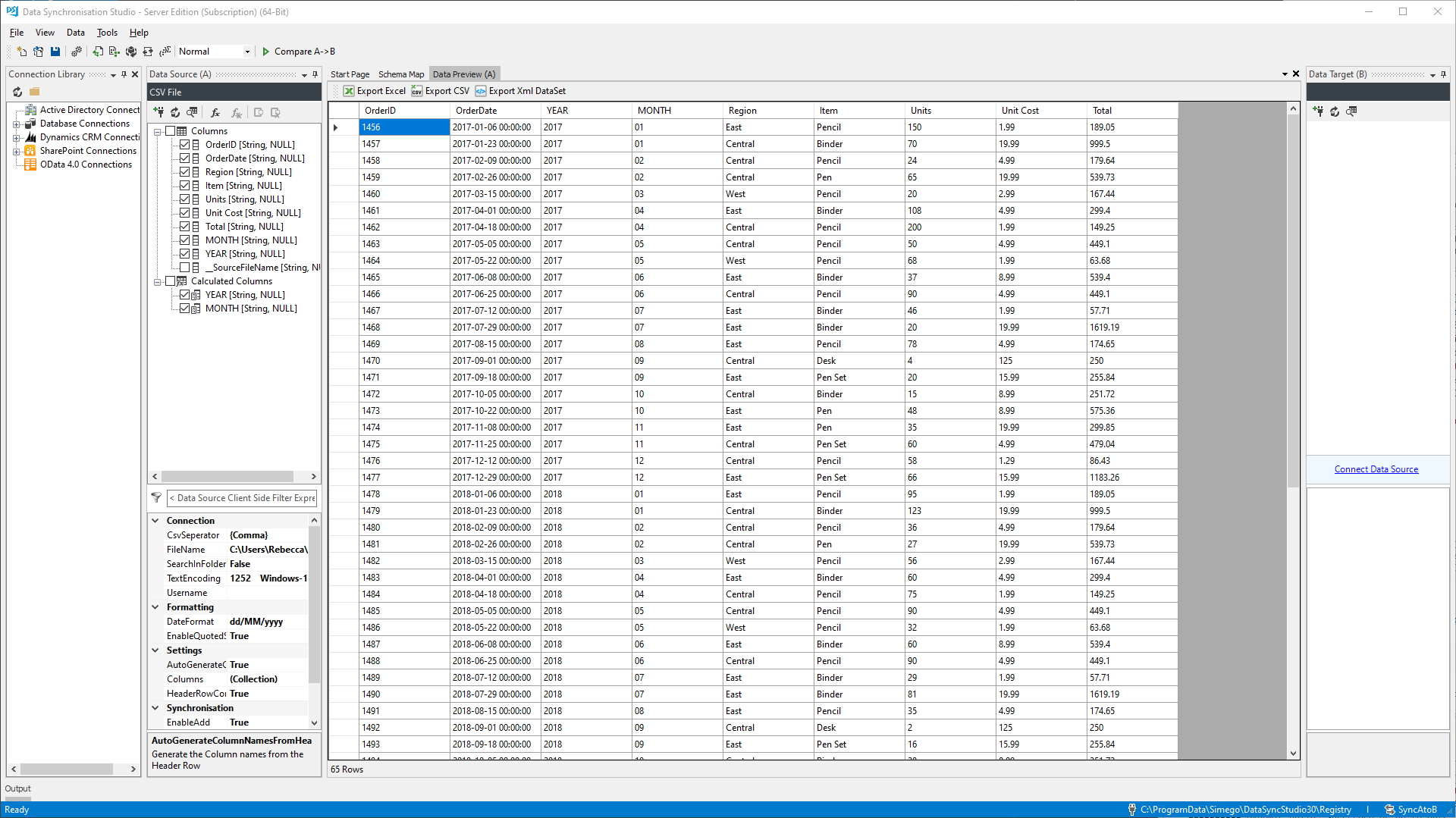This screenshot has height=818, width=1456.
Task: Close the Connection Library panel
Action: pyautogui.click(x=135, y=74)
